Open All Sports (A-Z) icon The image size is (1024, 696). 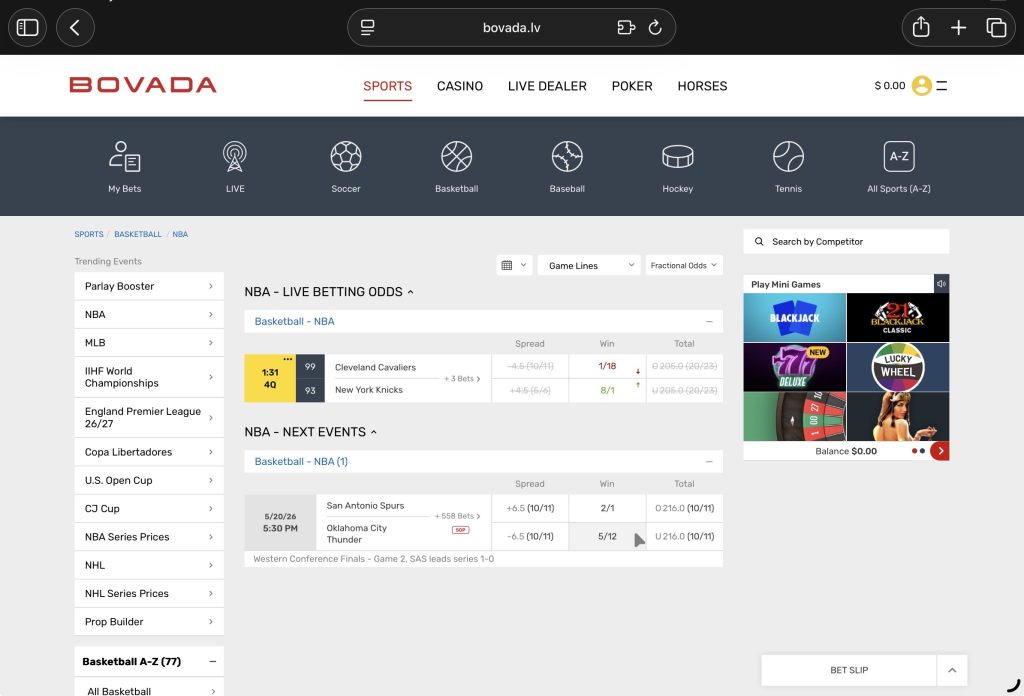point(899,167)
